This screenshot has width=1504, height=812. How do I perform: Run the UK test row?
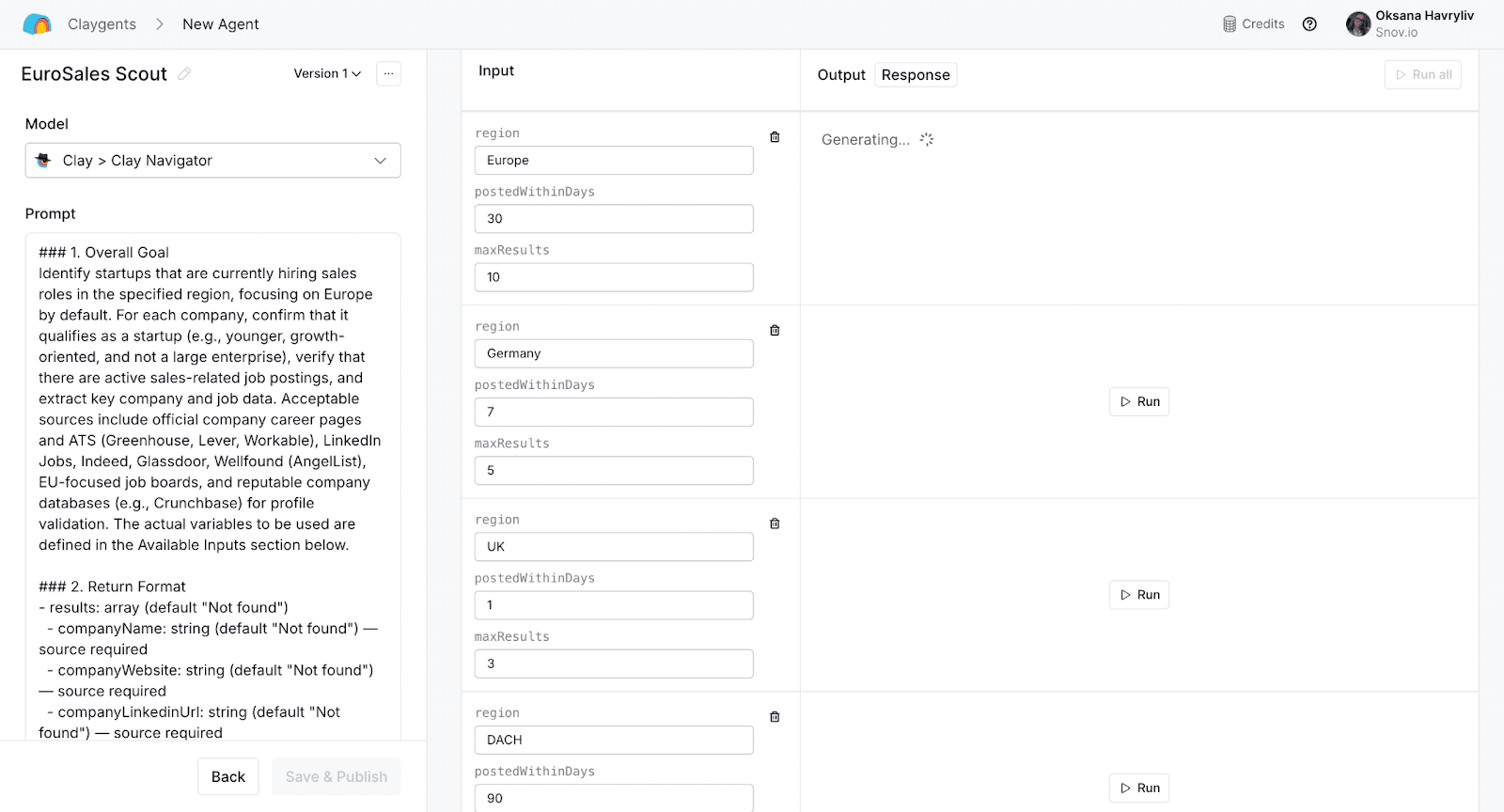(1138, 595)
